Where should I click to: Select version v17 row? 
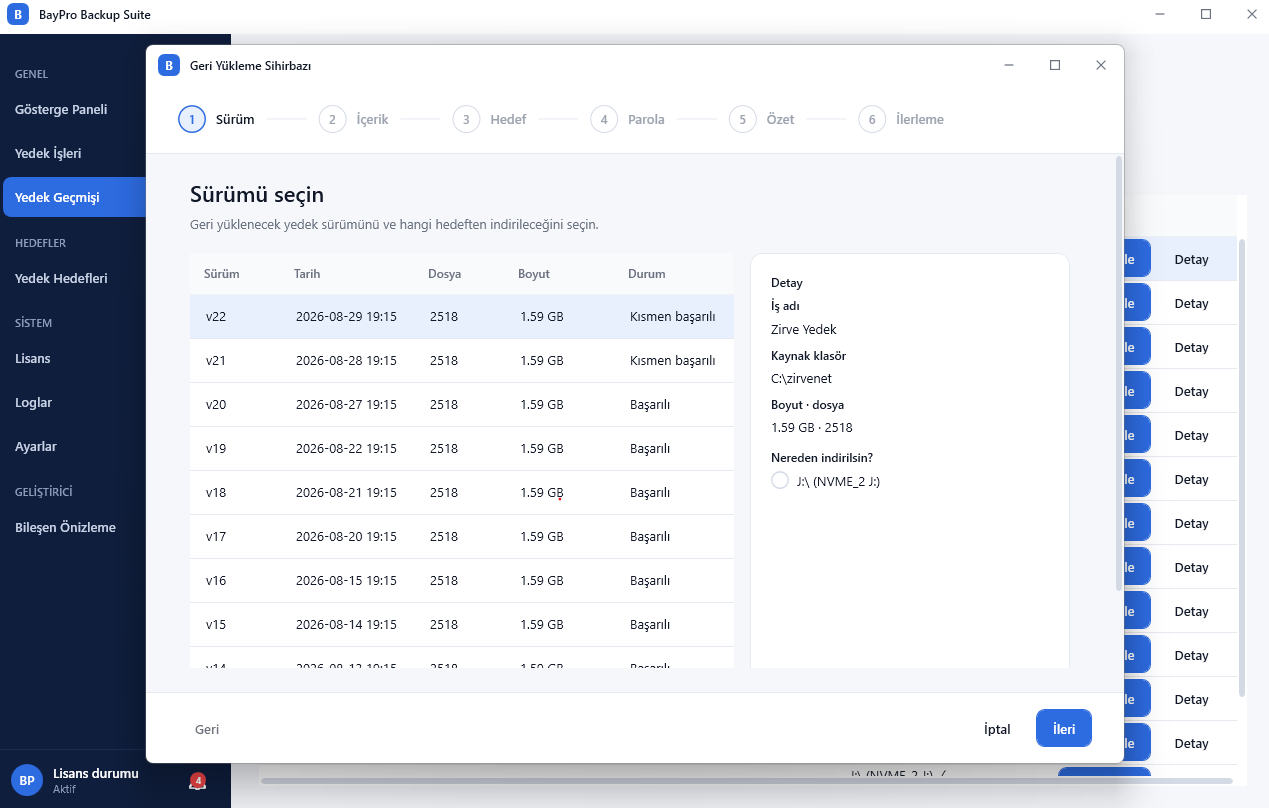[462, 537]
